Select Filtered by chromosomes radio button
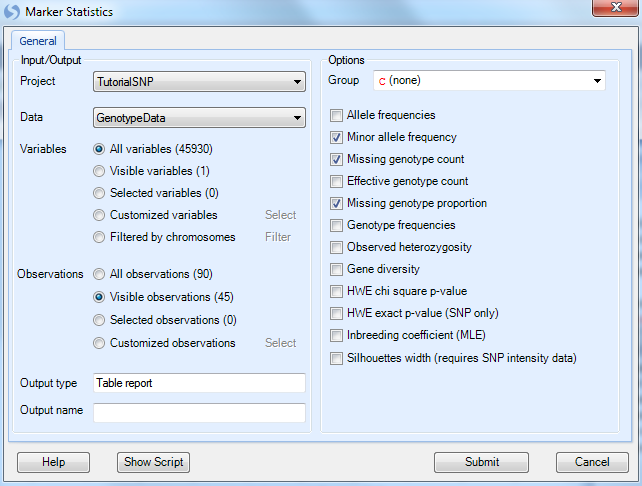The height and width of the screenshot is (486, 642). (x=99, y=237)
